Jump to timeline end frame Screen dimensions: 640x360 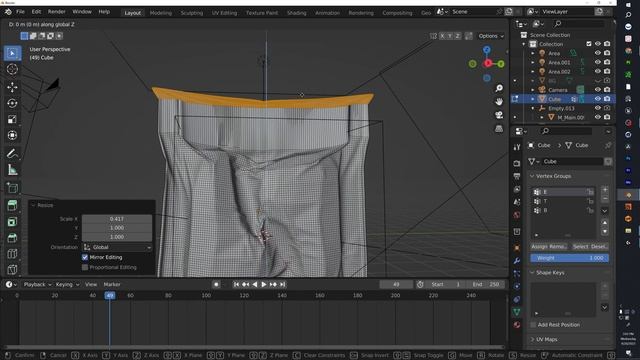coord(282,284)
